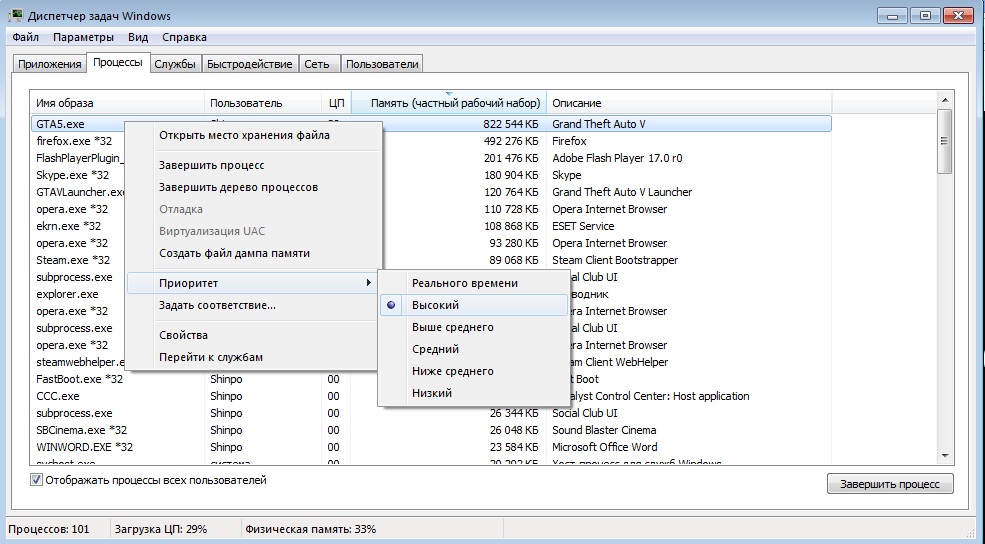Click scrollbar down arrow of process list
Screen dimensions: 985x544
tap(945, 457)
